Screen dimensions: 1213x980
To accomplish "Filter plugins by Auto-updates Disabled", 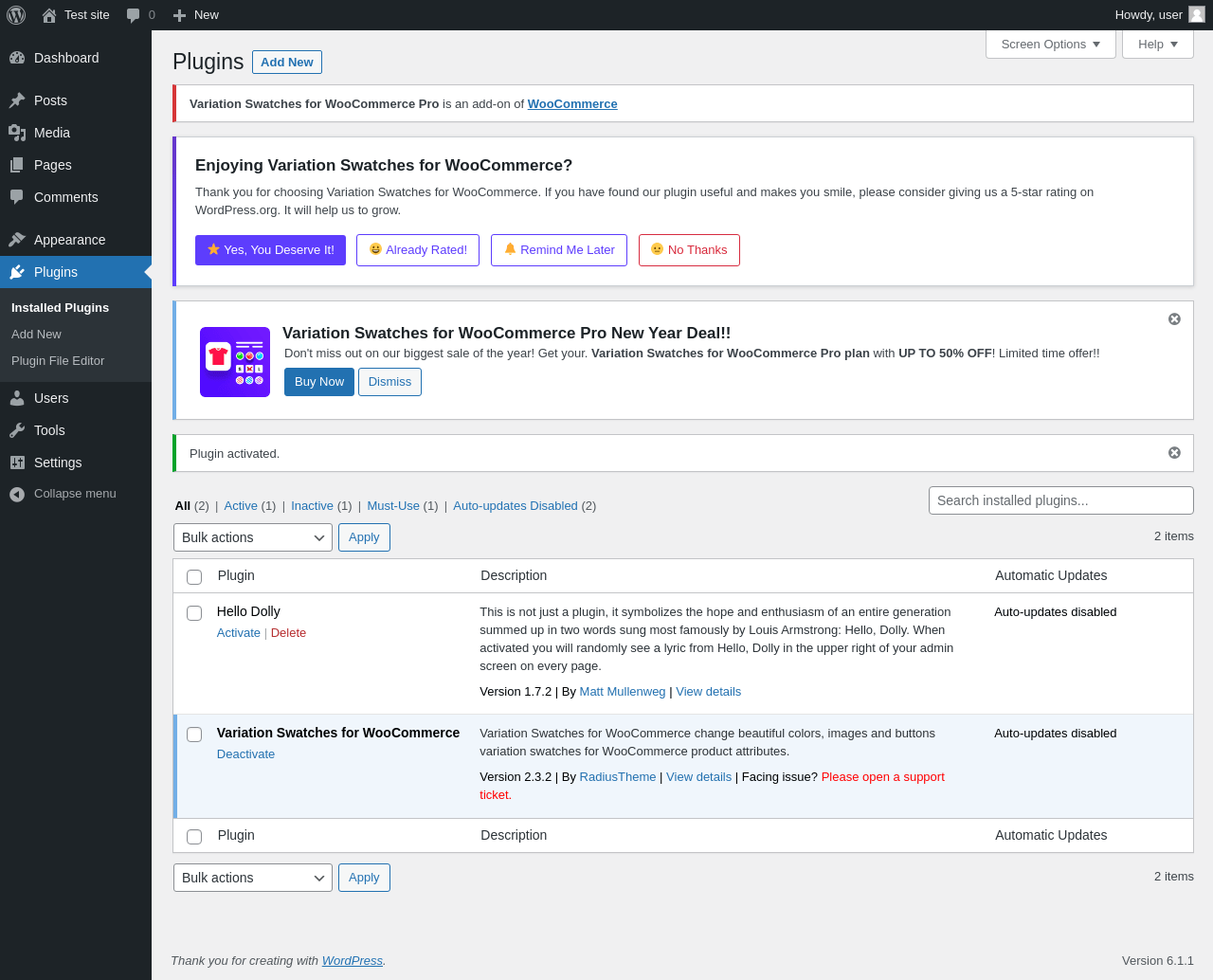I will pyautogui.click(x=516, y=506).
